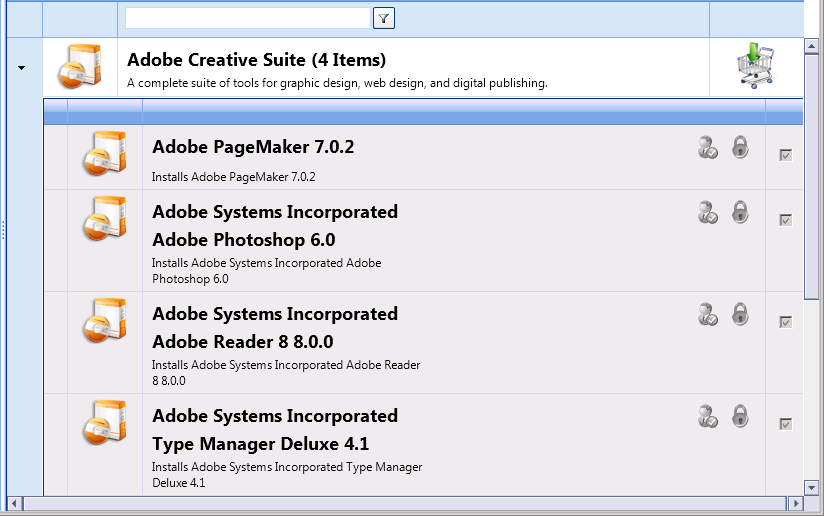Image resolution: width=824 pixels, height=516 pixels.
Task: Click the Adobe Creative Suite shopping cart icon
Action: tap(755, 65)
